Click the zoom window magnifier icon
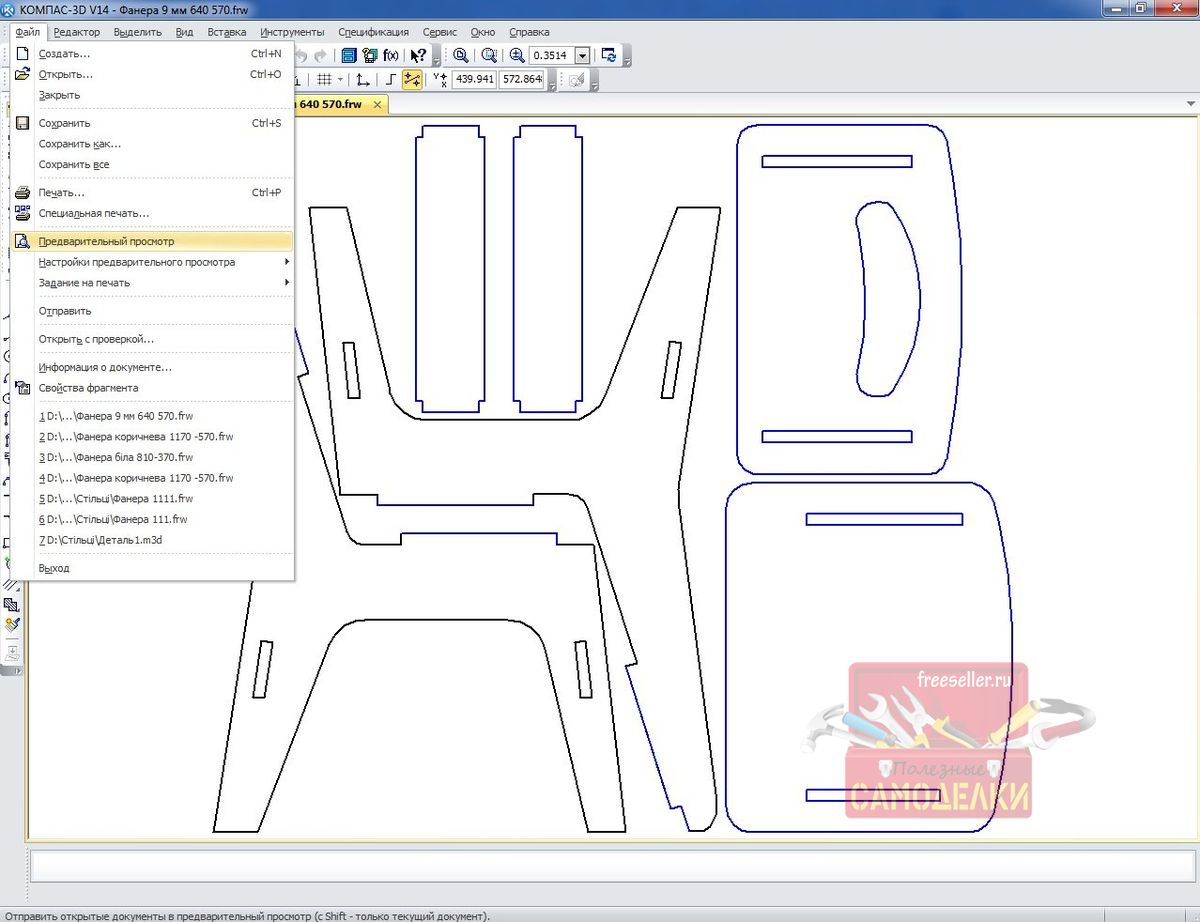Screen dimensions: 1200x922 pos(461,56)
